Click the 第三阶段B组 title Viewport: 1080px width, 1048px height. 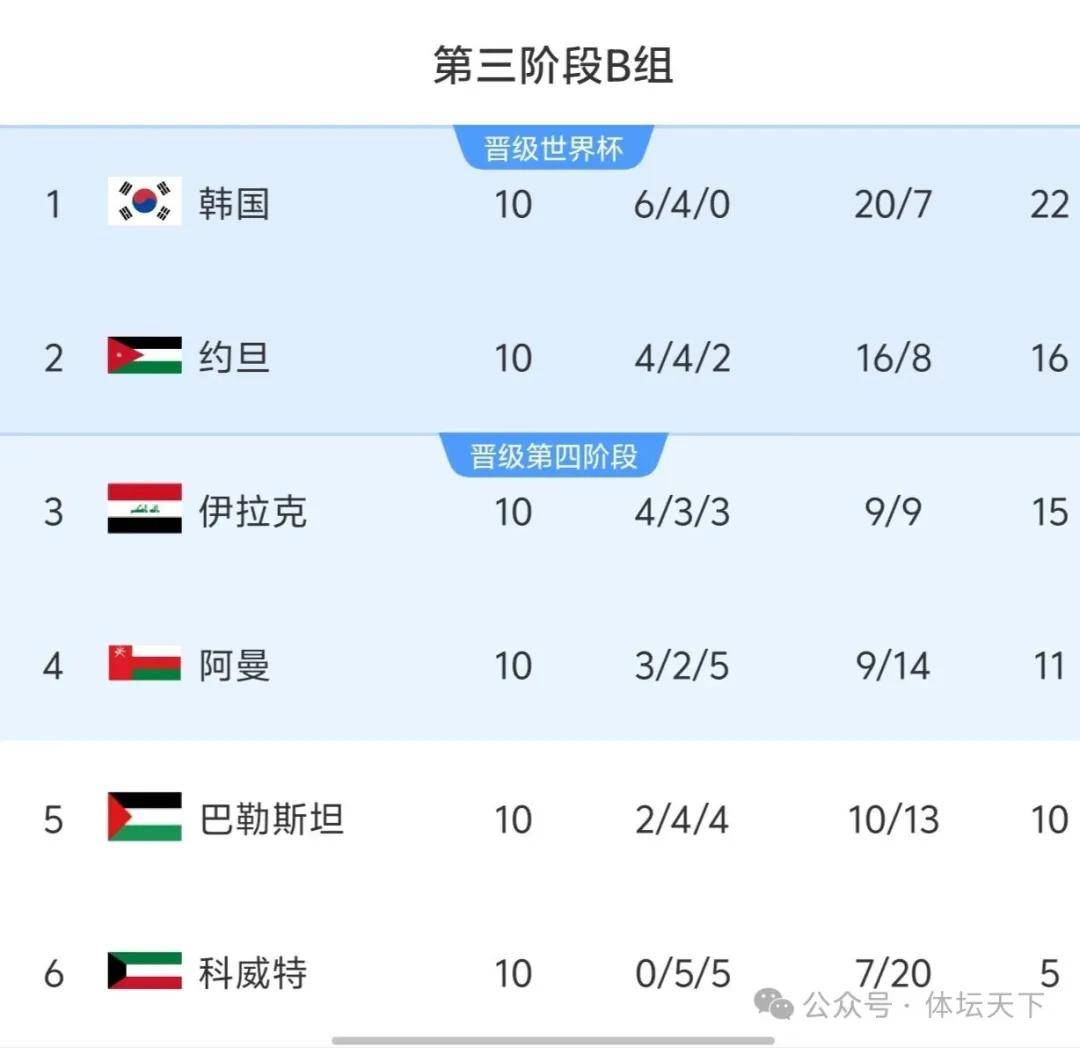pos(553,66)
